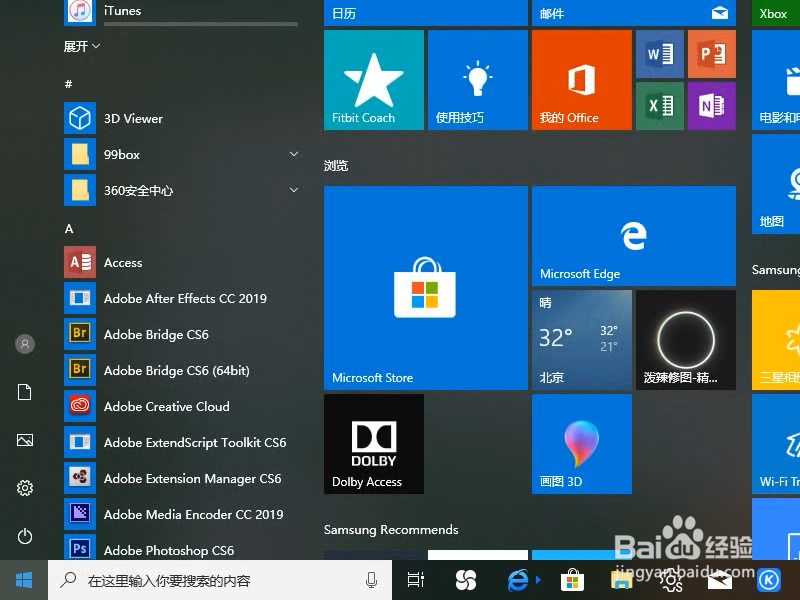800x600 pixels.
Task: Open the Xbox tile
Action: pyautogui.click(x=776, y=13)
